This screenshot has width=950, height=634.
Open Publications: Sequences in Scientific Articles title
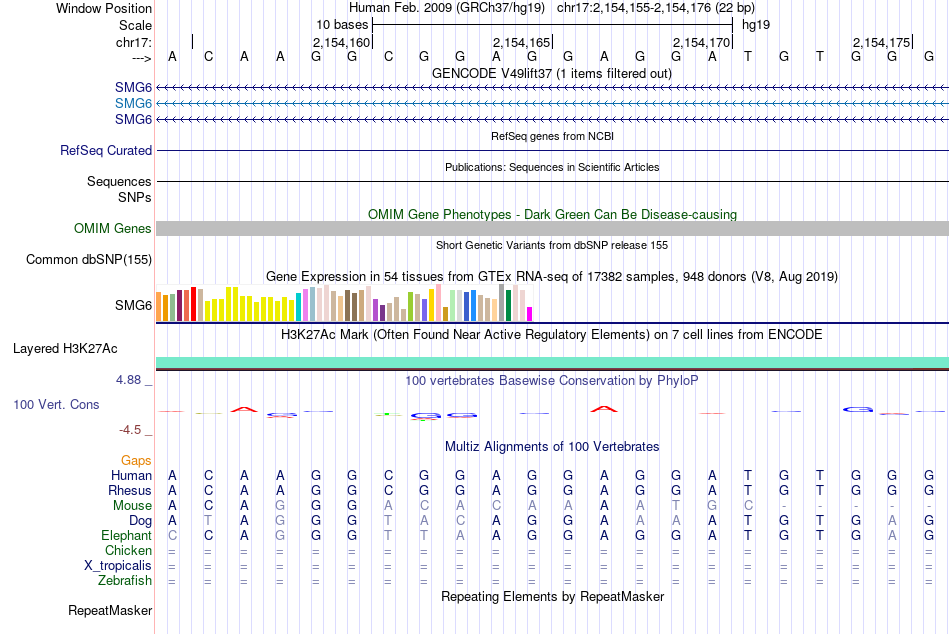point(552,167)
